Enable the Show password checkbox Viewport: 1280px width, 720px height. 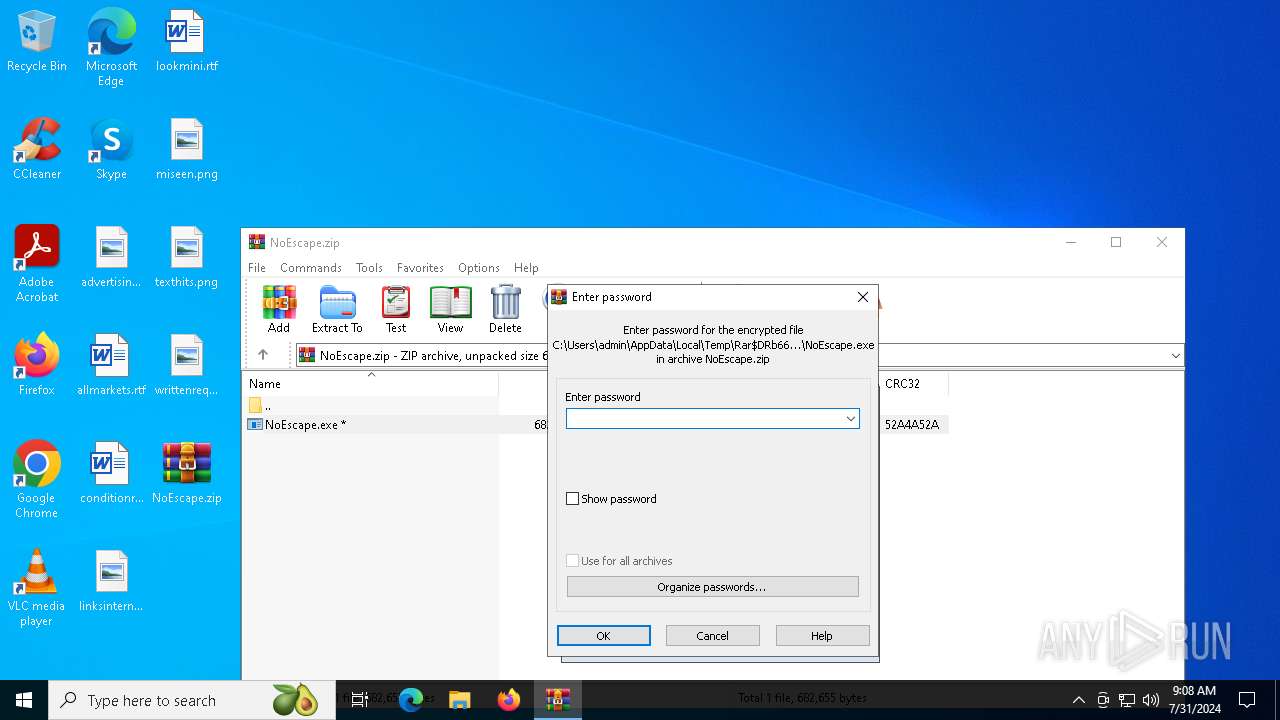tap(573, 499)
